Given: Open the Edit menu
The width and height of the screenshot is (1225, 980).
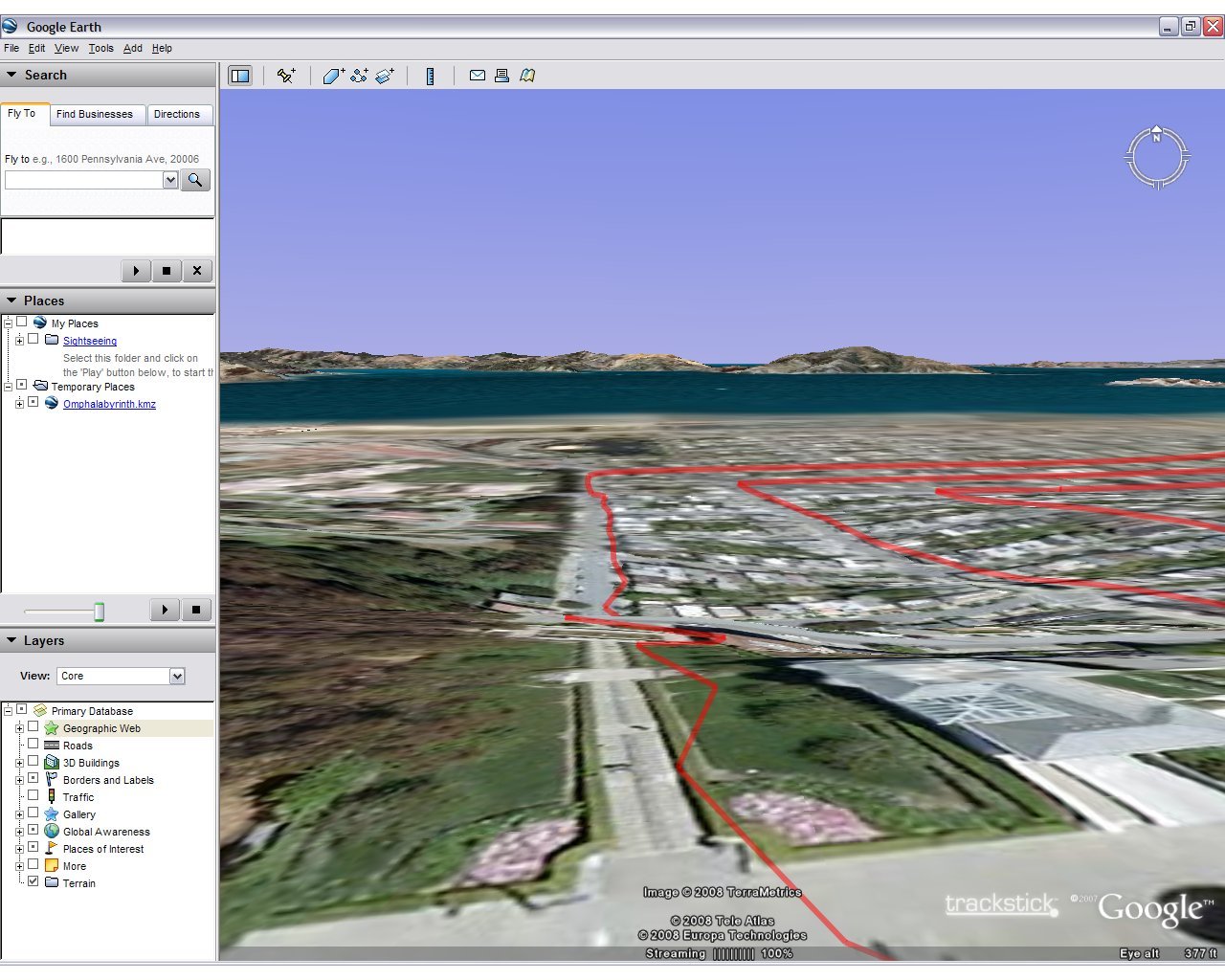Looking at the screenshot, I should click(36, 48).
